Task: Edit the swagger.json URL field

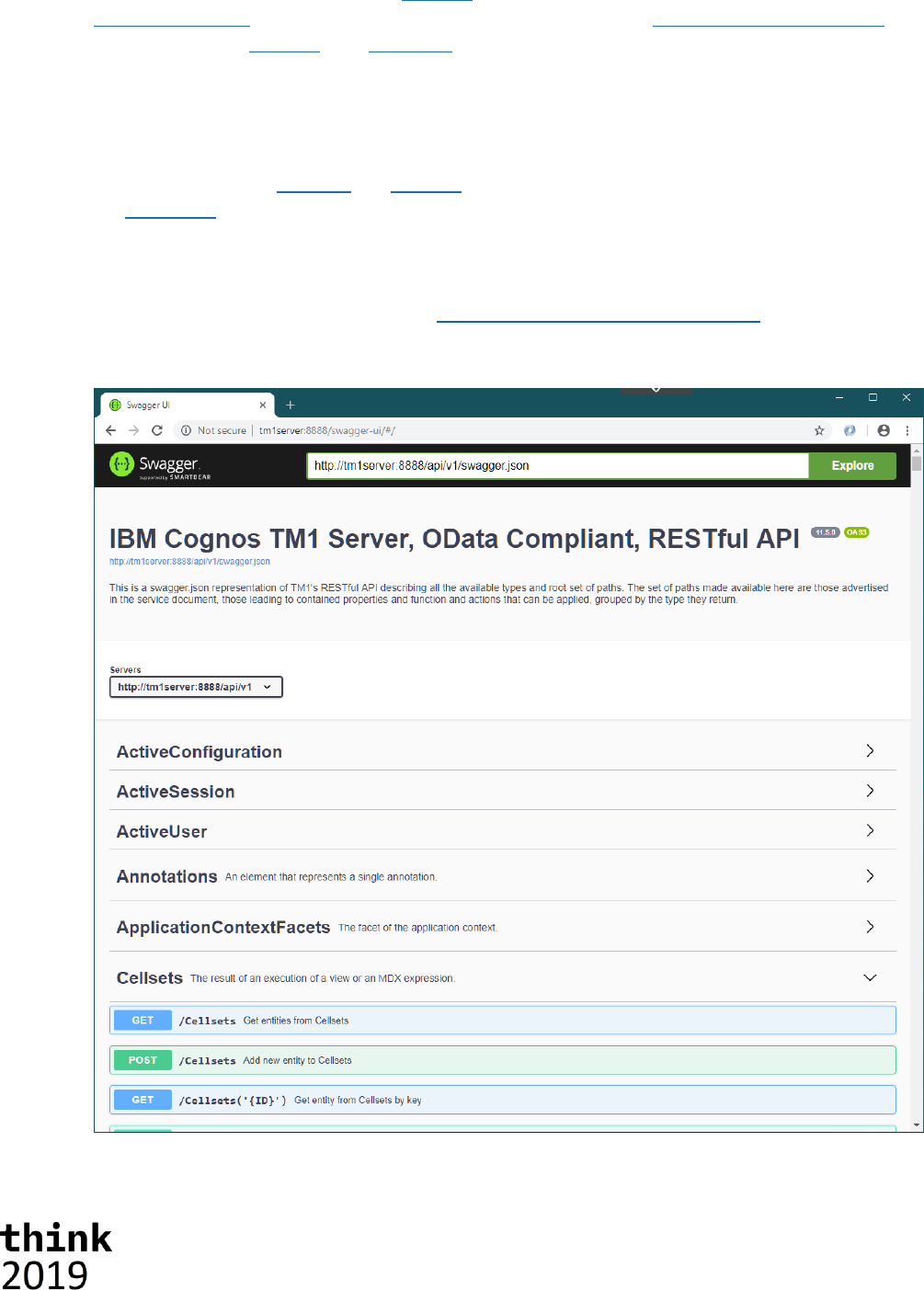Action: click(557, 465)
